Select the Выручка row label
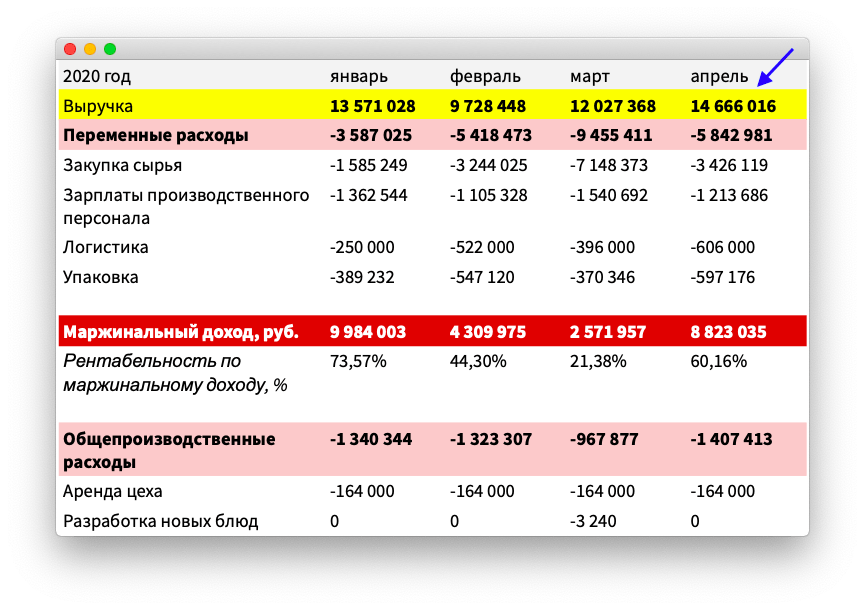865x610 pixels. point(98,106)
